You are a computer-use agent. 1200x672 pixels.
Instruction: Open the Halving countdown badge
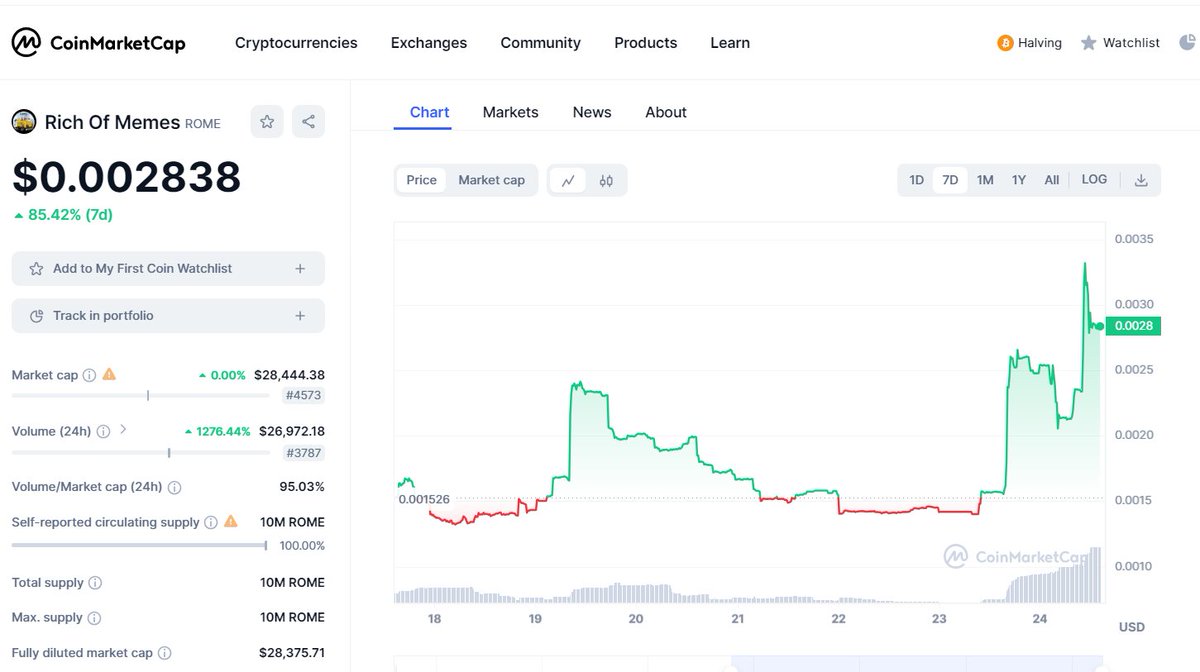(1030, 42)
